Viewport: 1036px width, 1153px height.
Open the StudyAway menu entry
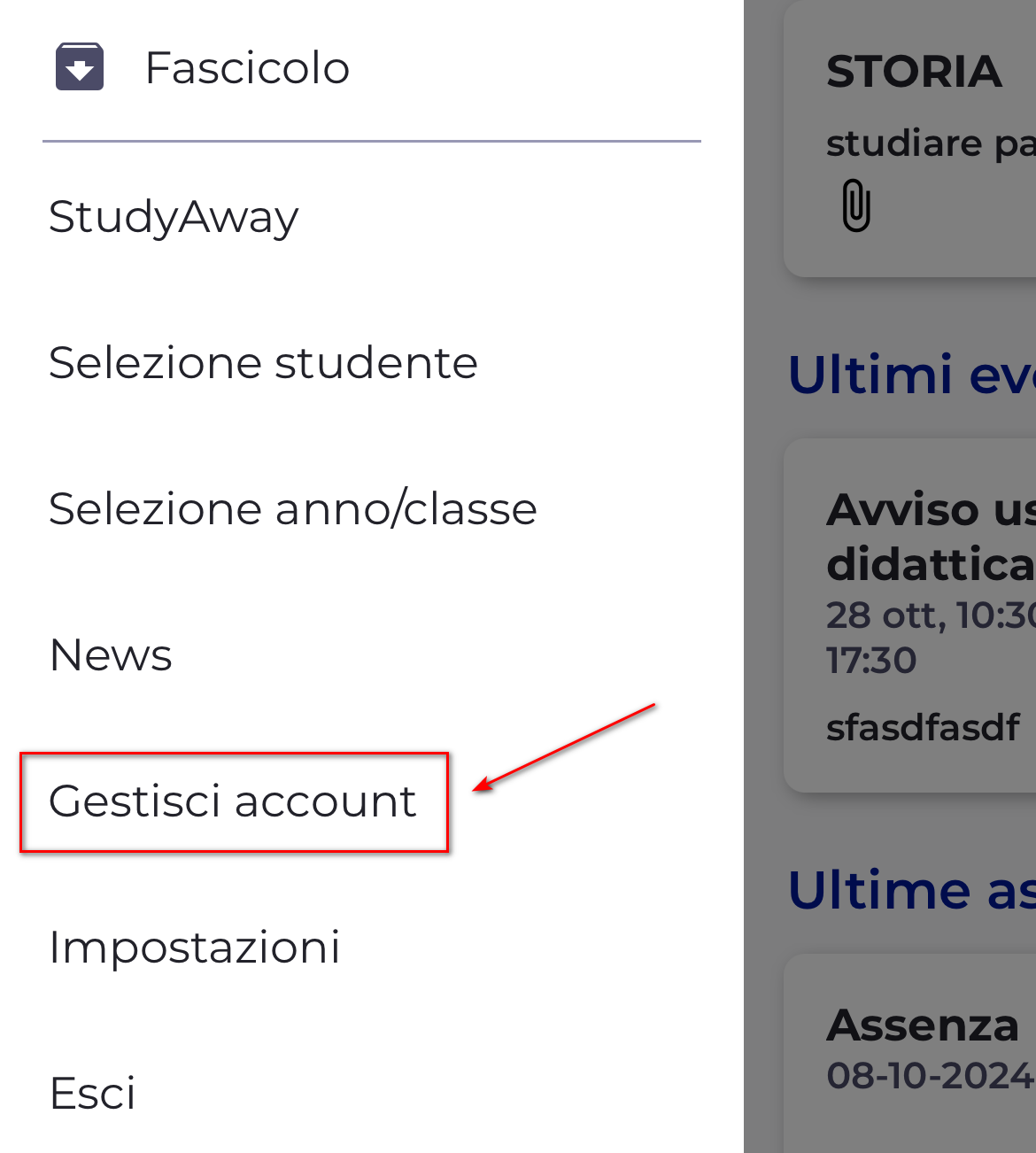tap(174, 217)
